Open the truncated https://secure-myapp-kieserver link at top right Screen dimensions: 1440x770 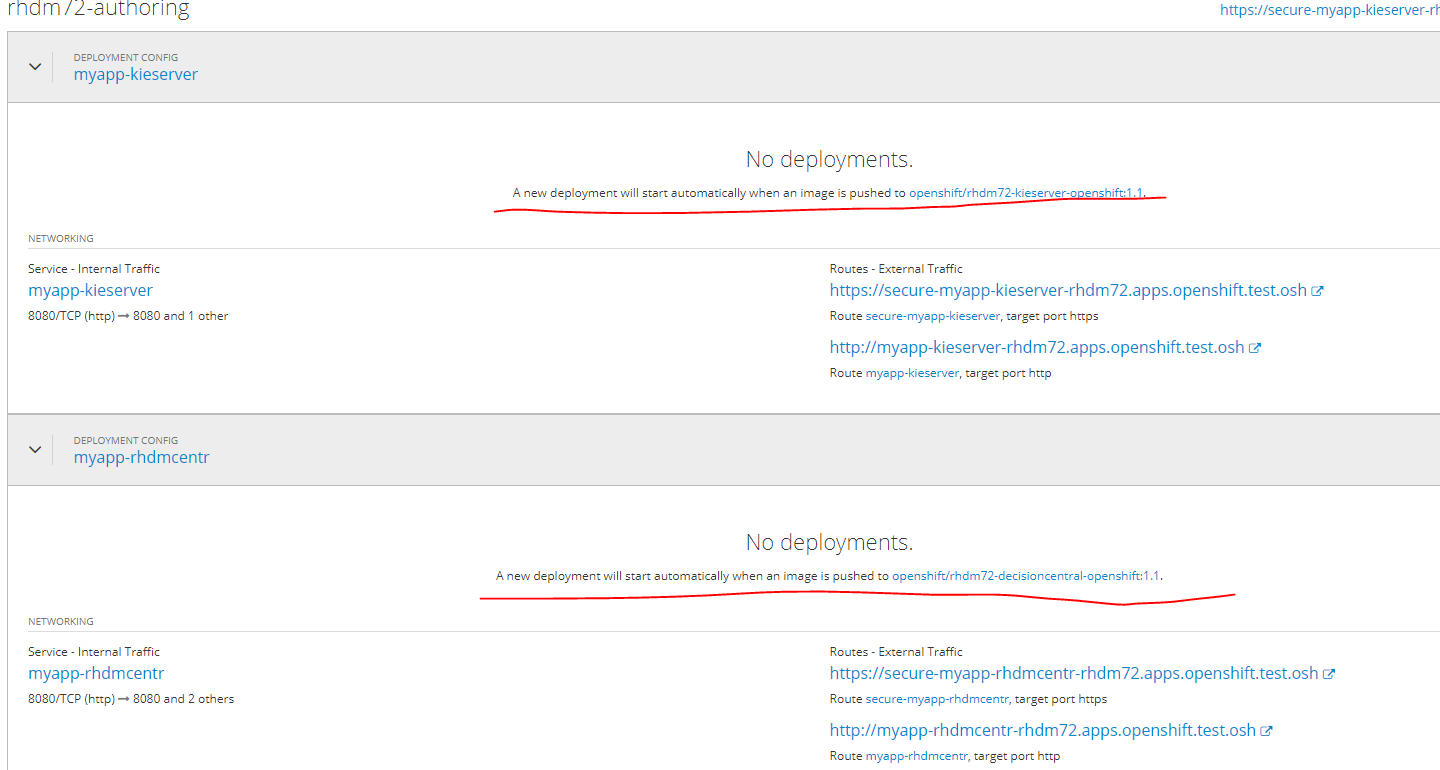[x=1330, y=10]
